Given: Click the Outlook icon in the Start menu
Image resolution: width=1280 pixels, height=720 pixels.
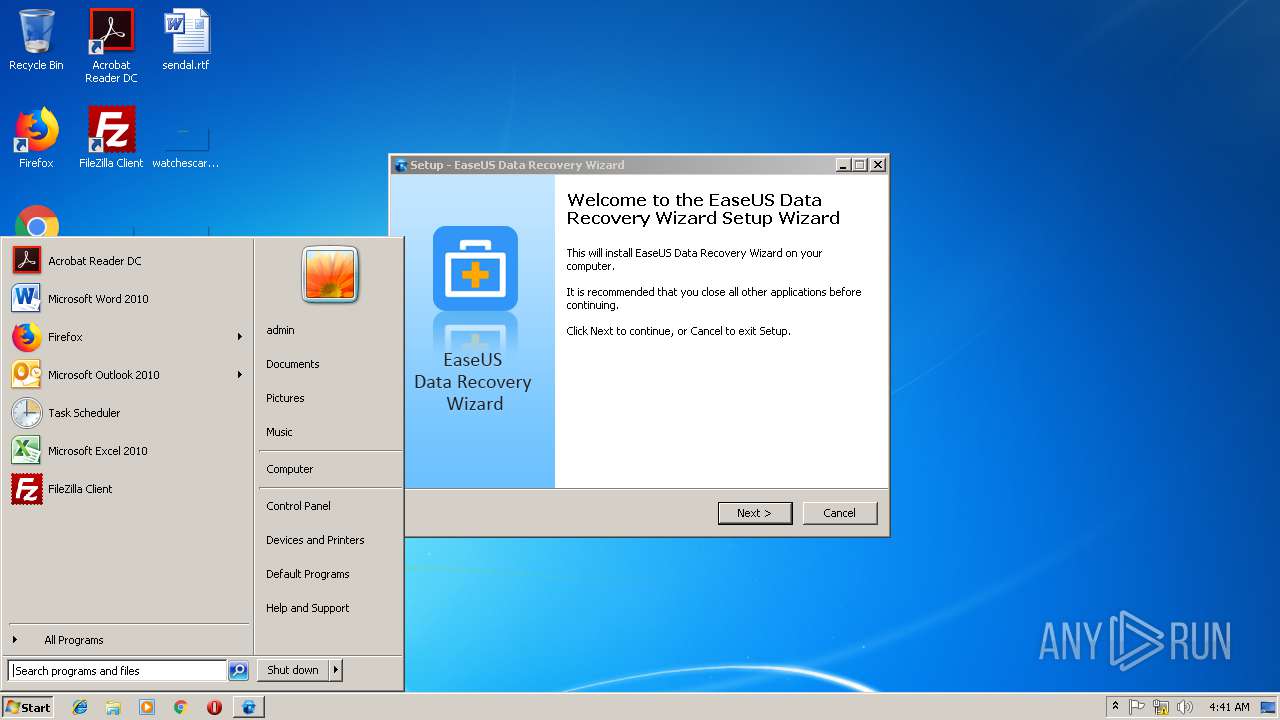Looking at the screenshot, I should (26, 374).
